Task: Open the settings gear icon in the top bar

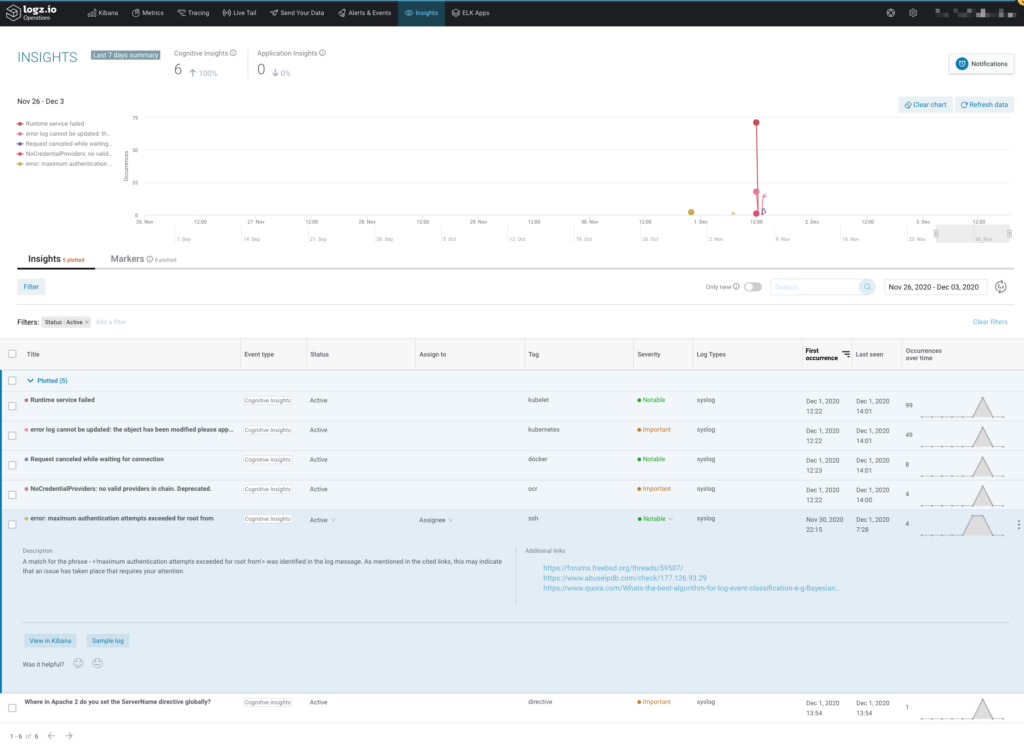Action: [x=913, y=12]
